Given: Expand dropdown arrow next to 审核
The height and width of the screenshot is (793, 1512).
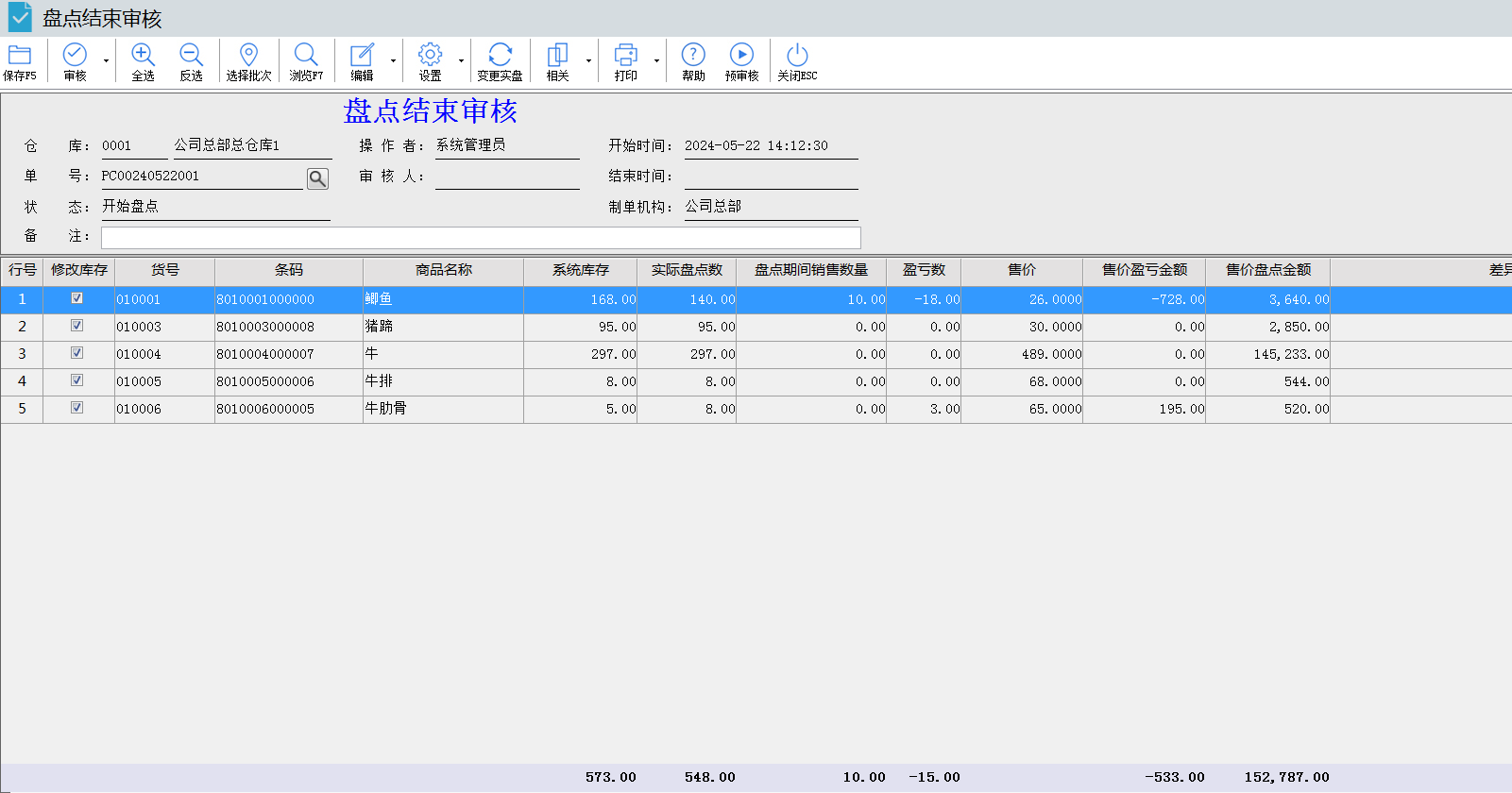Looking at the screenshot, I should coord(106,61).
